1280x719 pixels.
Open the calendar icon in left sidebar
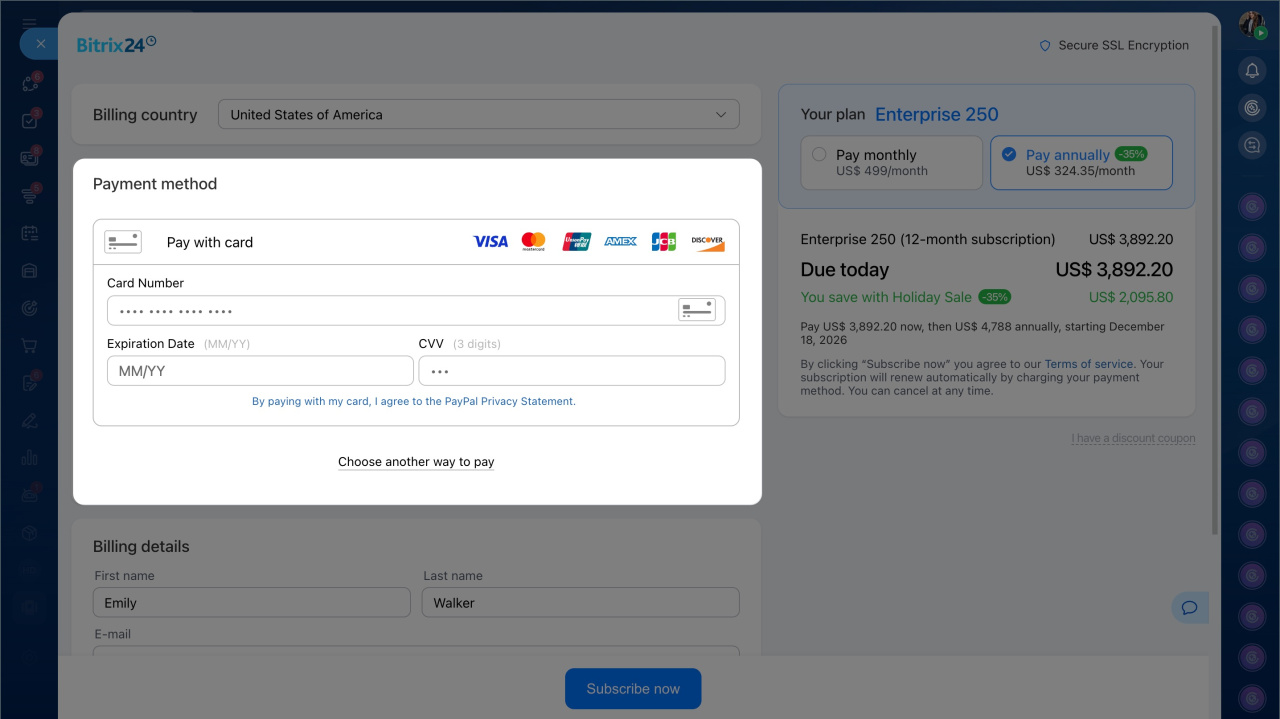click(x=29, y=233)
